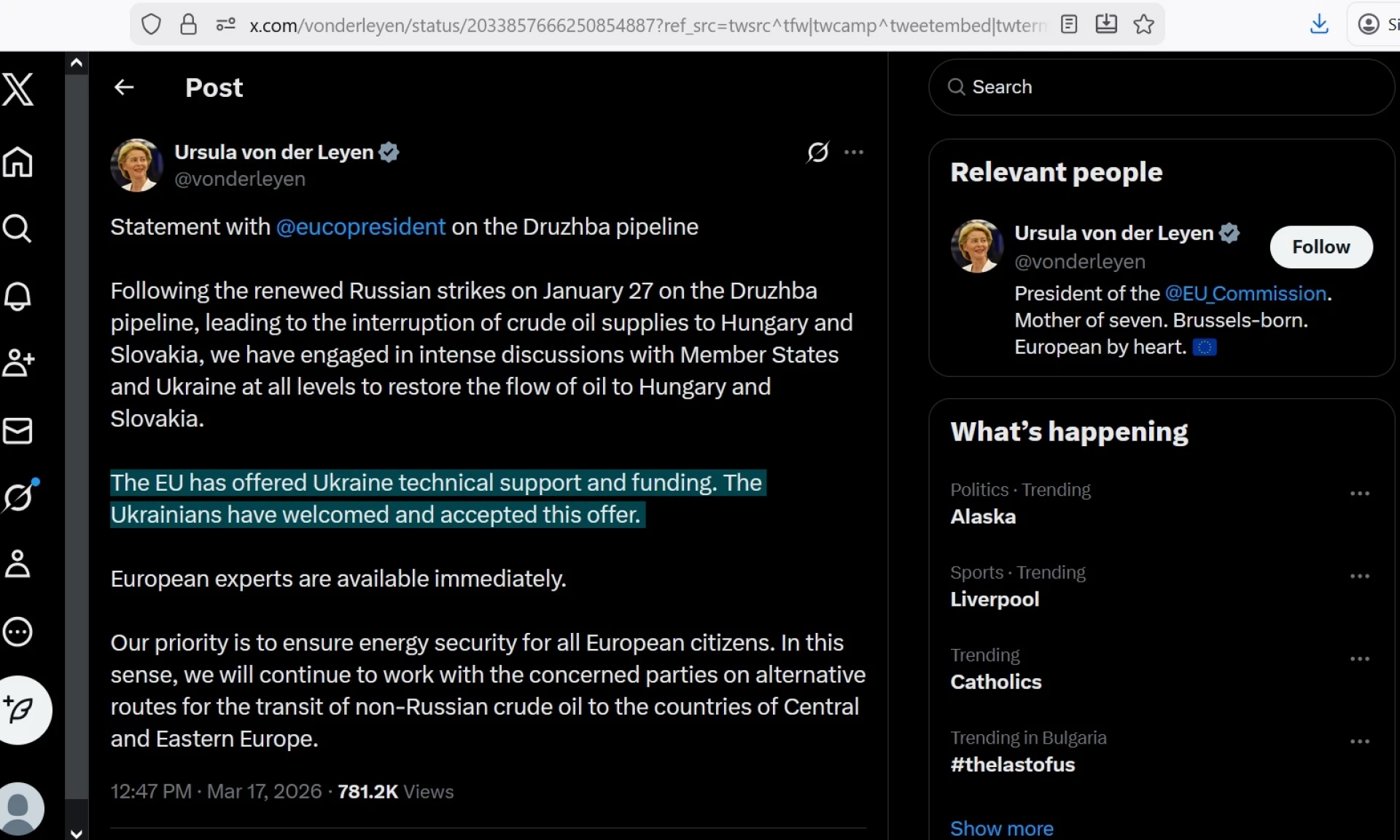1400x840 pixels.
Task: Open Notifications bell icon
Action: [18, 296]
